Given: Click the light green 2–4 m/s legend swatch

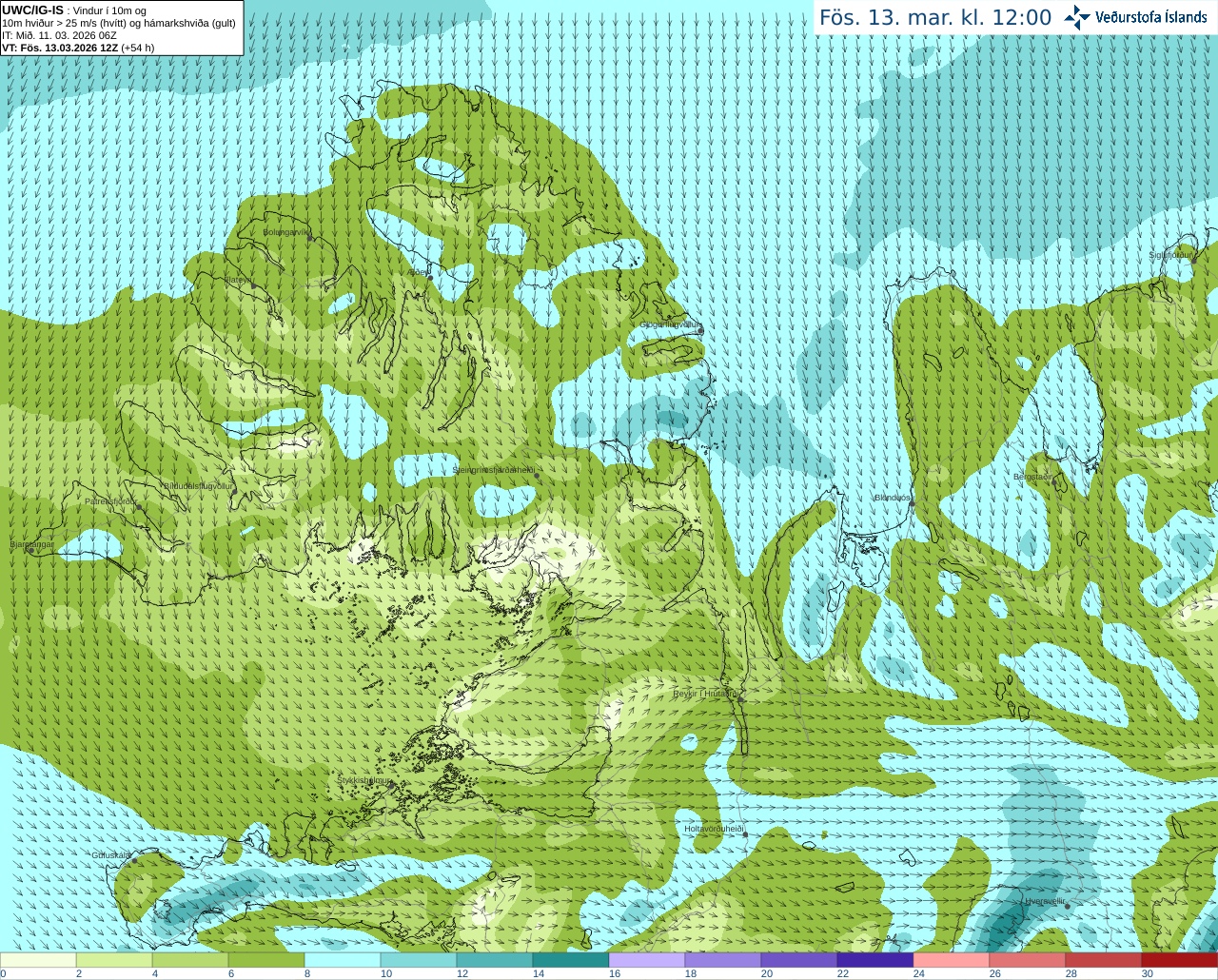Looking at the screenshot, I should coord(114,960).
